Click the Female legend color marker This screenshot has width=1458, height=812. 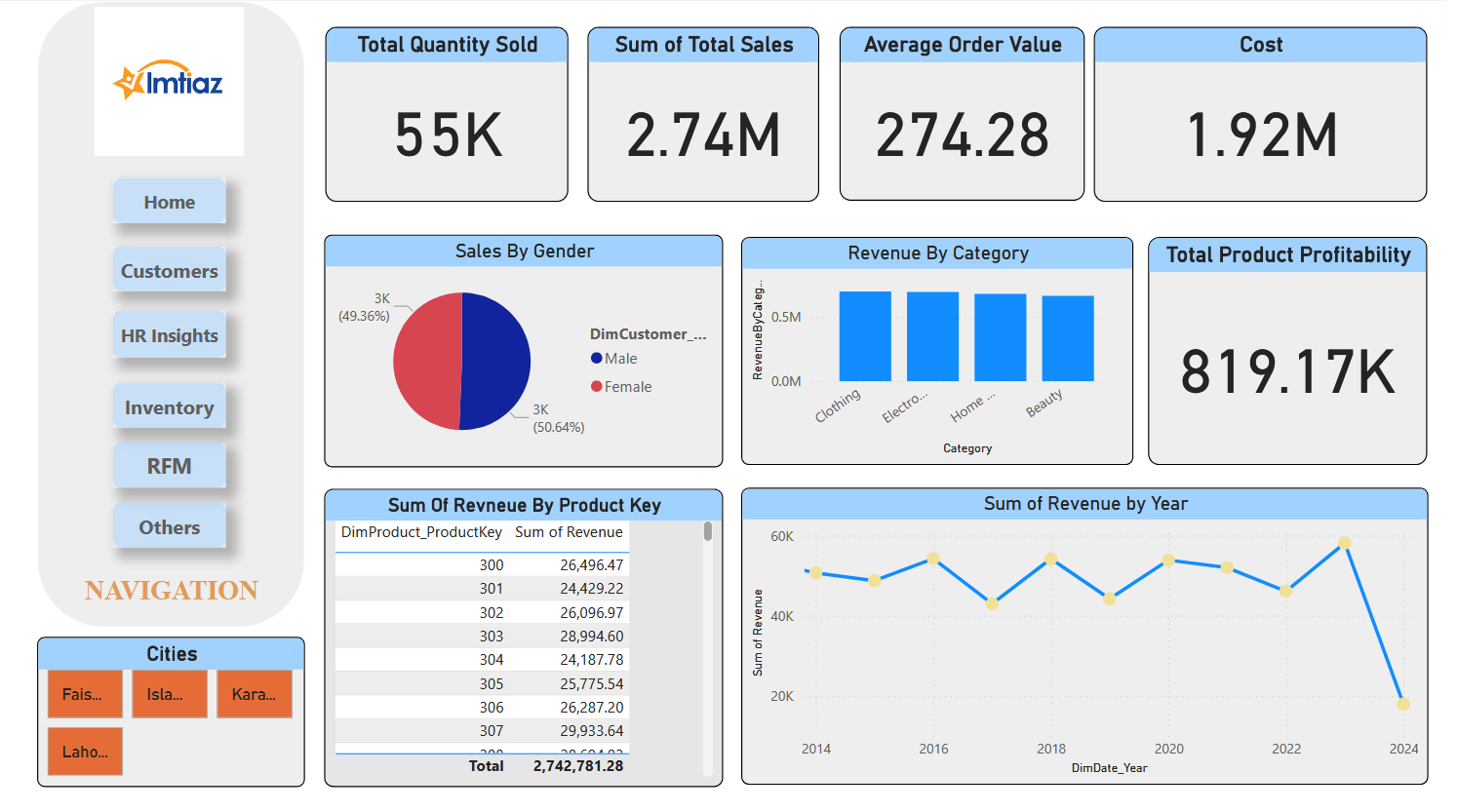tap(596, 387)
